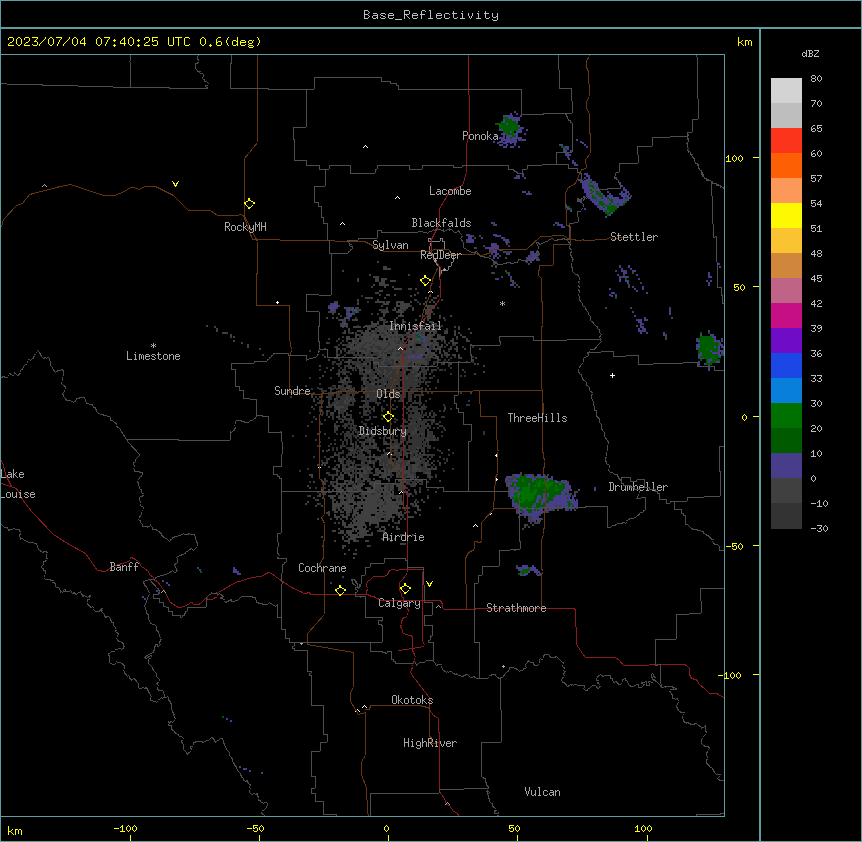This screenshot has width=862, height=842.
Task: Click the -100 tick label on the y-axis
Action: point(731,675)
